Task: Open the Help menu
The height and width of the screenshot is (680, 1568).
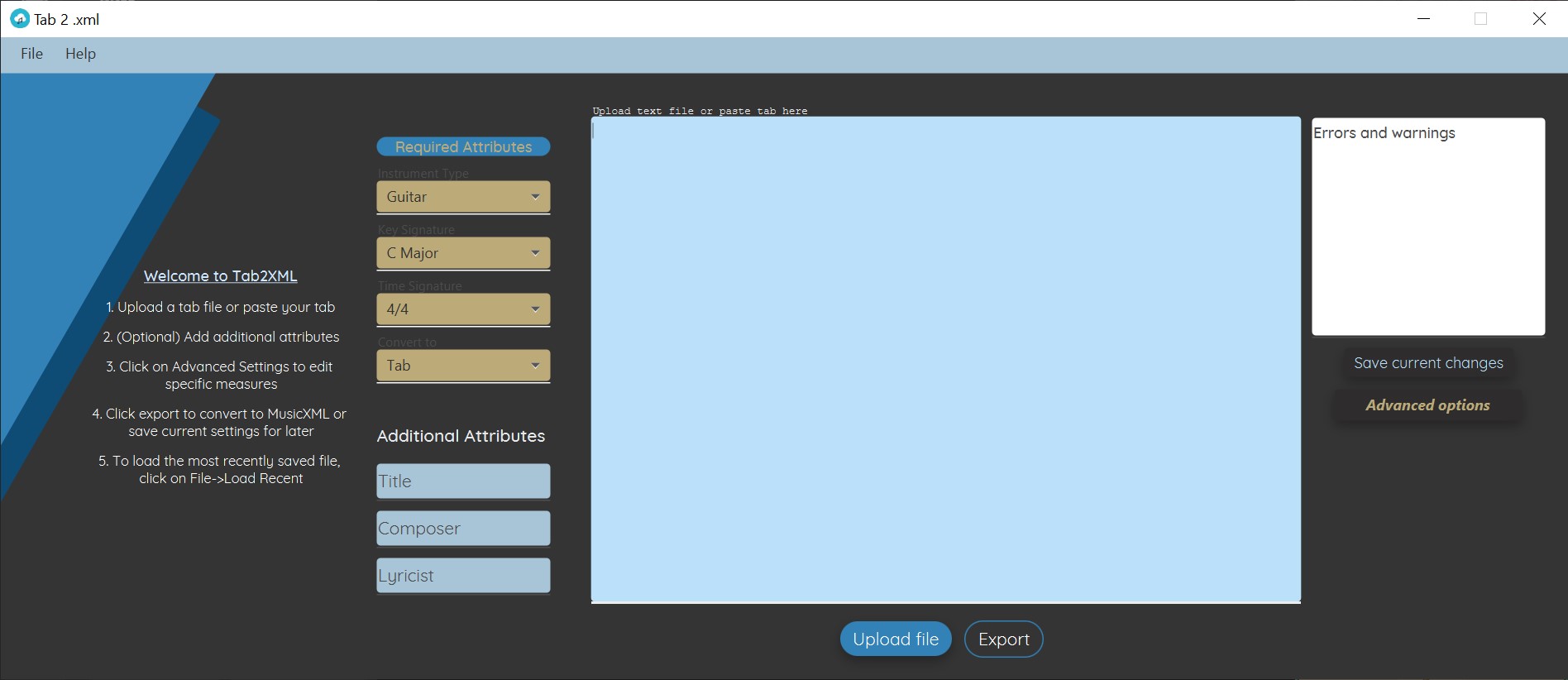Action: [x=80, y=54]
